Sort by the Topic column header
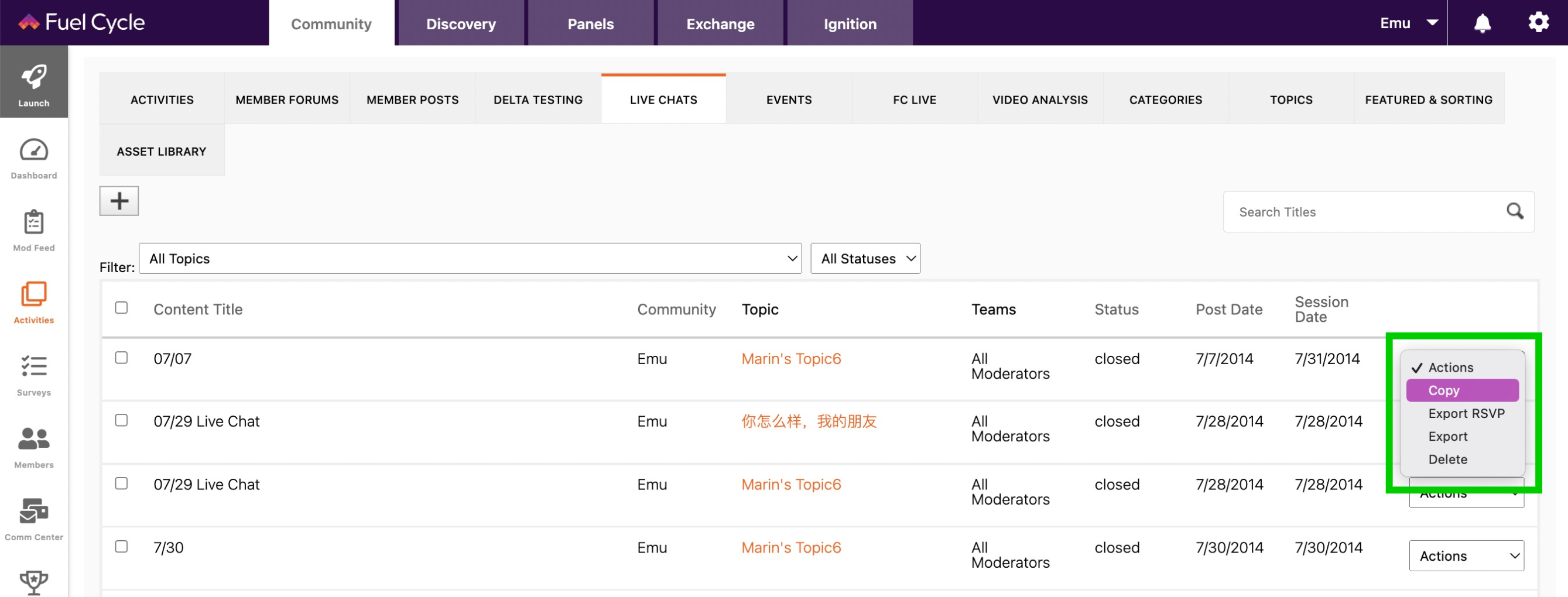The height and width of the screenshot is (597, 1568). [759, 309]
